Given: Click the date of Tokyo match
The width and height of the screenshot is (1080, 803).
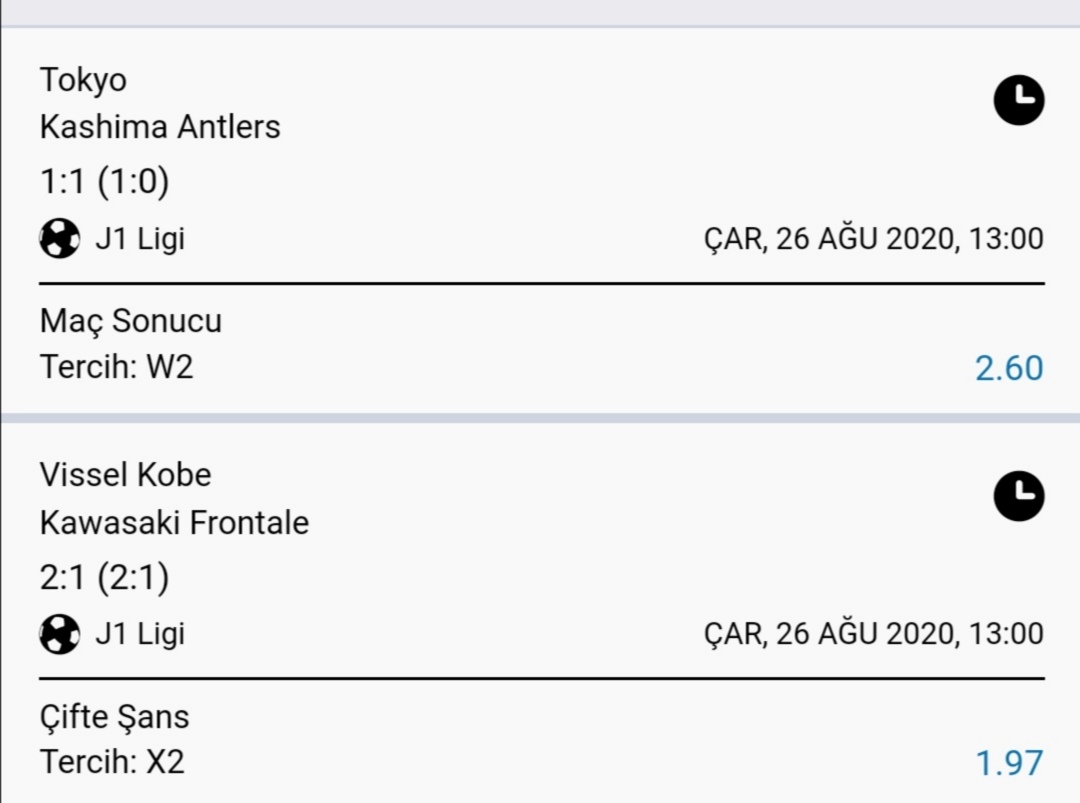Looking at the screenshot, I should pos(873,239).
